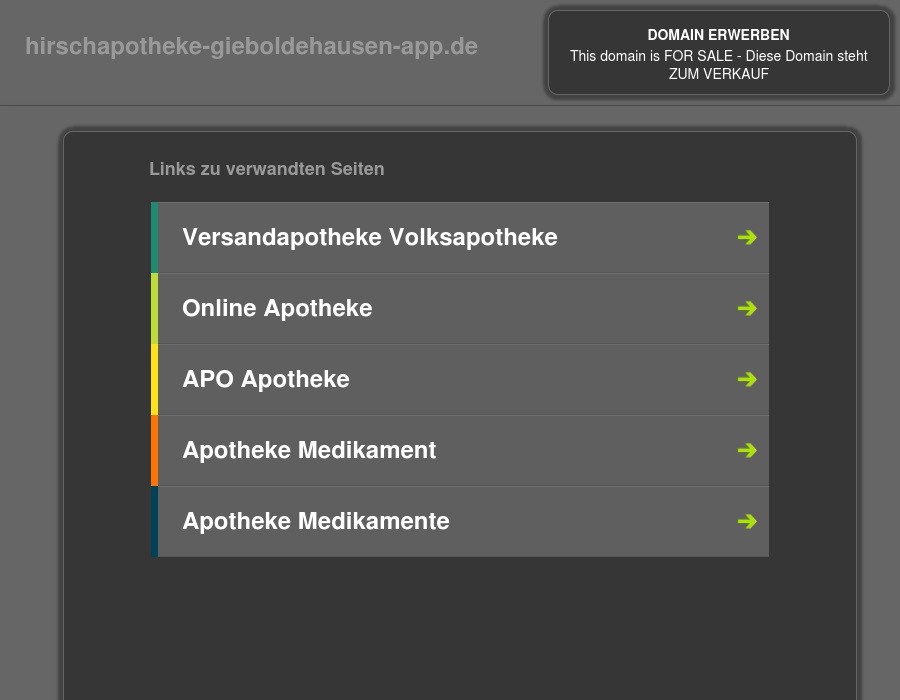Click the light green bar beside Online Apotheke
Screen dimensions: 900x700
(x=157, y=308)
